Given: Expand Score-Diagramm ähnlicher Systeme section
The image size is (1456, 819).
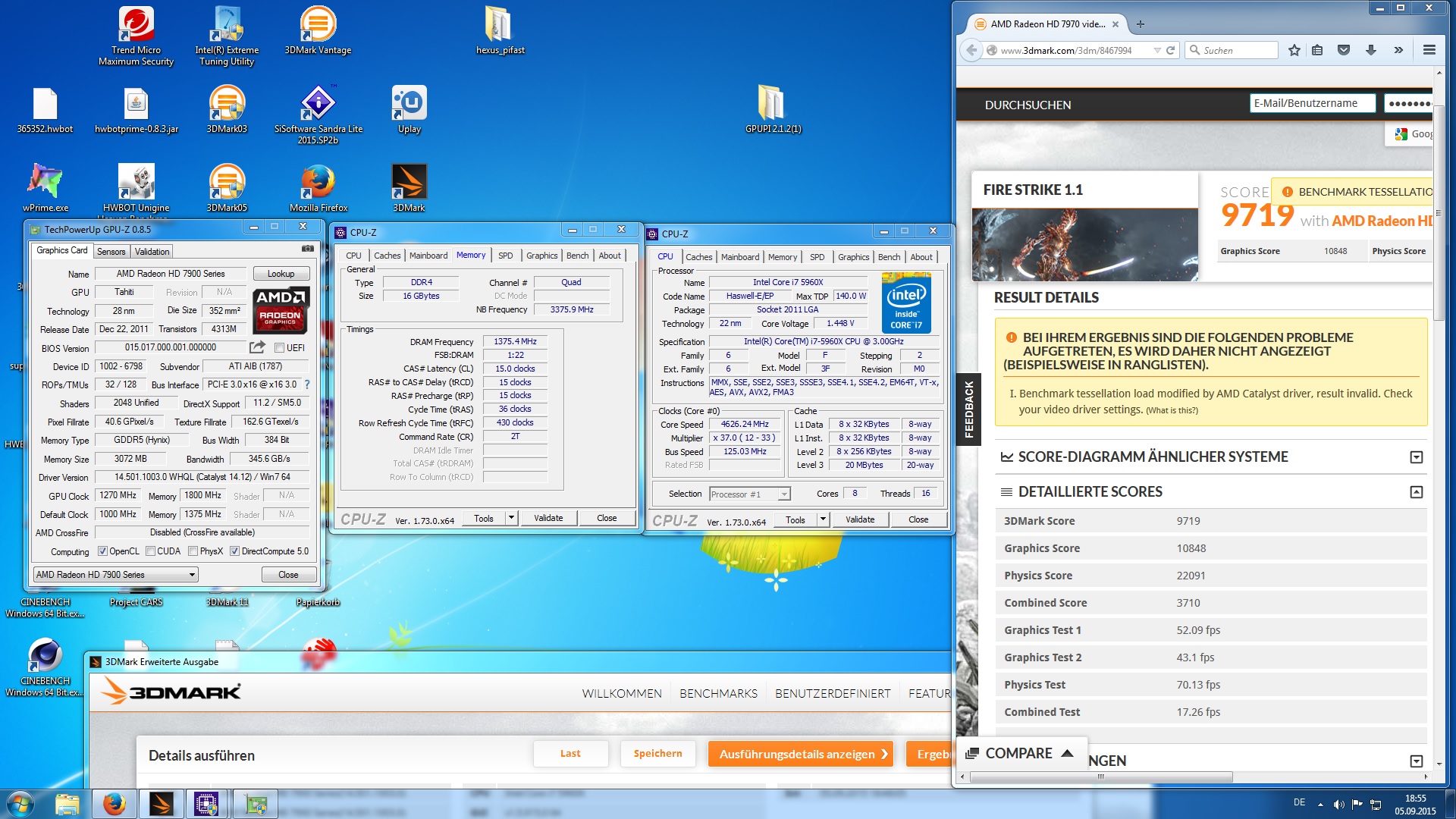Looking at the screenshot, I should point(1416,457).
